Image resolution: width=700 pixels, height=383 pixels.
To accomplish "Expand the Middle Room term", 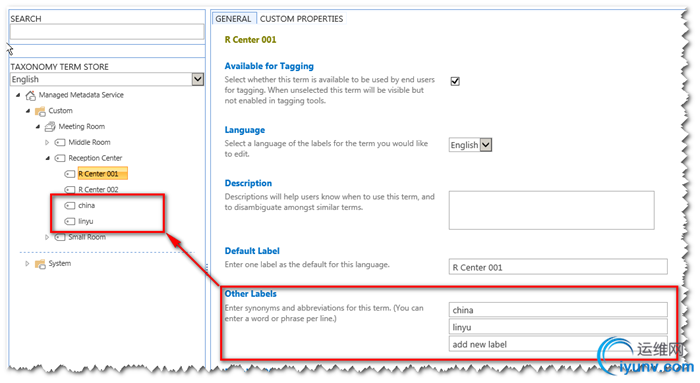I will click(47, 142).
